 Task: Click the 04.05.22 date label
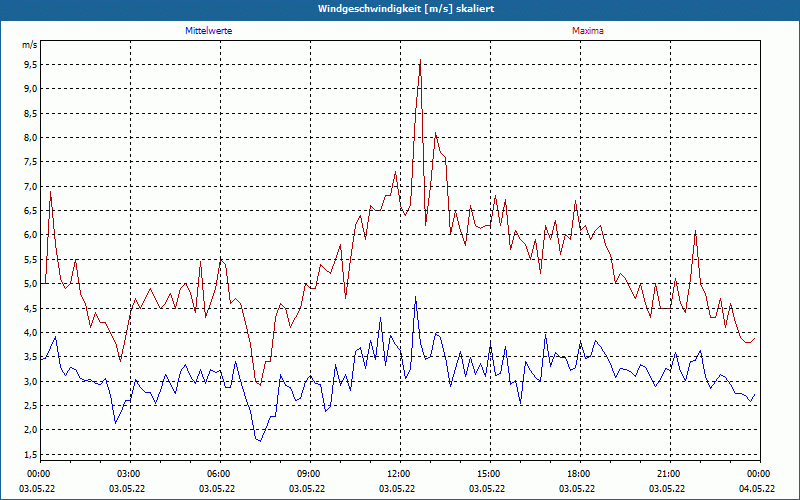[757, 488]
